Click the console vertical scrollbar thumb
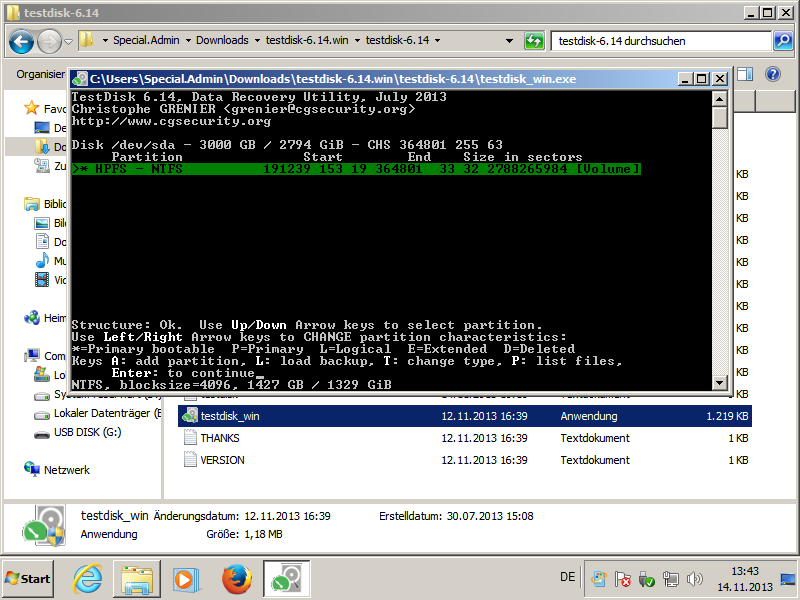This screenshot has height=600, width=800. (719, 118)
